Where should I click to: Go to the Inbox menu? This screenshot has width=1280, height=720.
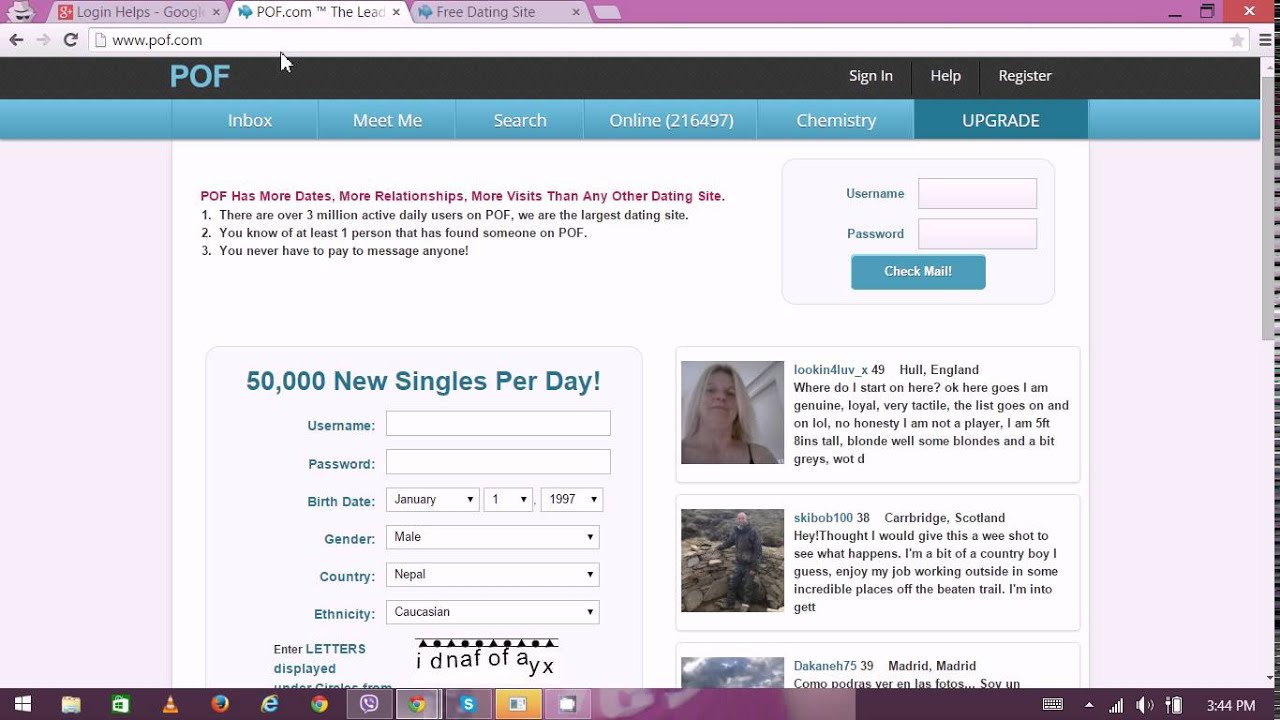250,120
